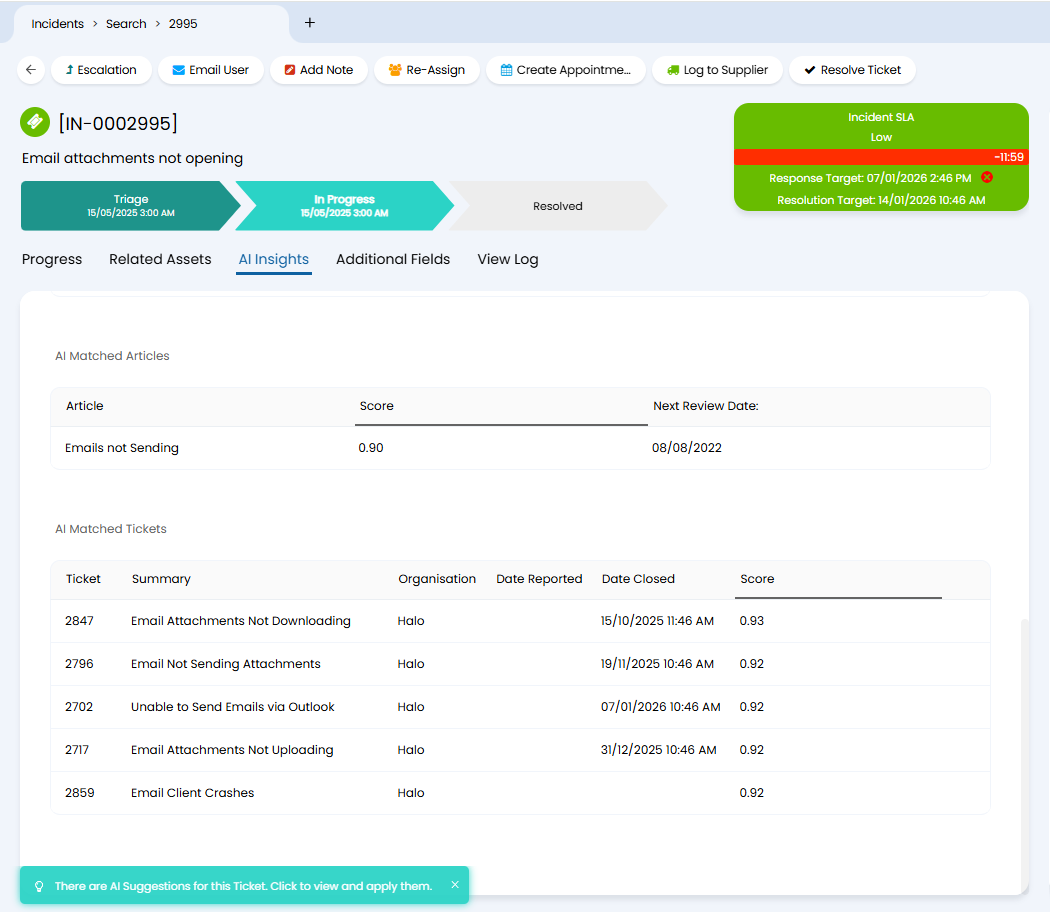The height and width of the screenshot is (912, 1050).
Task: Click the back arrow button
Action: (x=31, y=70)
